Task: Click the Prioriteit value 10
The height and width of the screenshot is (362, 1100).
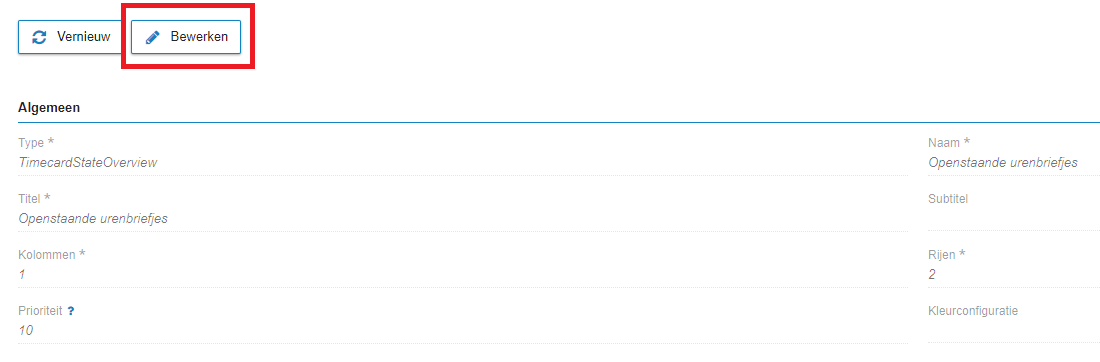Action: pyautogui.click(x=25, y=331)
